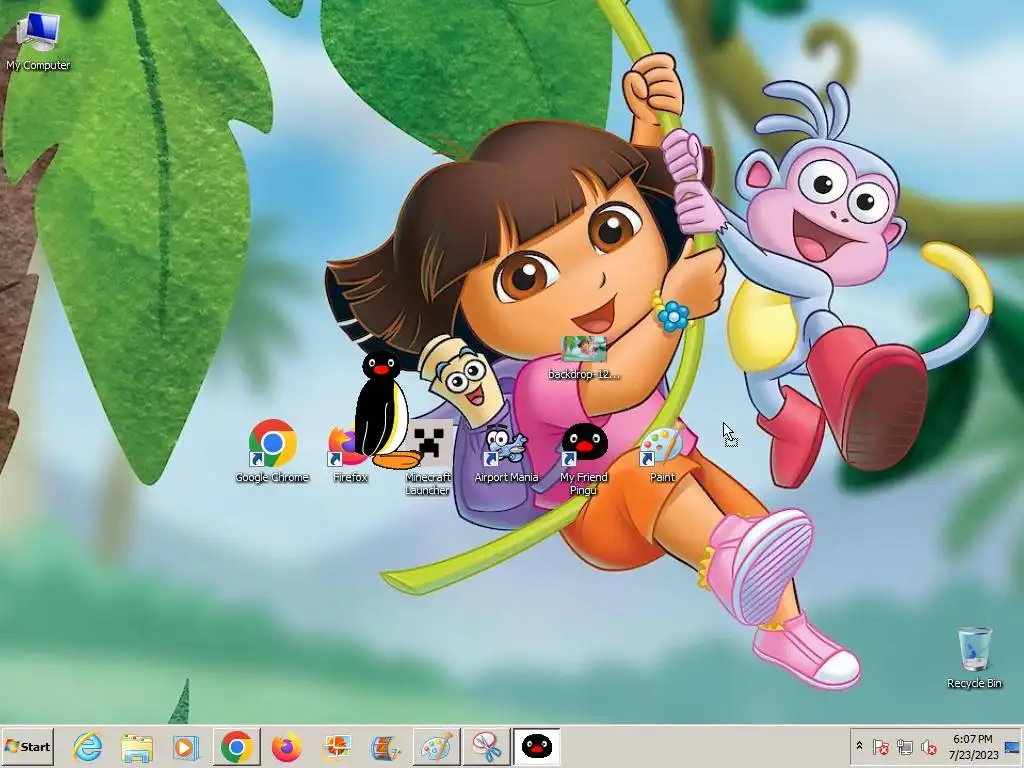
Task: Select the Minecraft Launcher desktop shortcut
Action: pos(428,458)
